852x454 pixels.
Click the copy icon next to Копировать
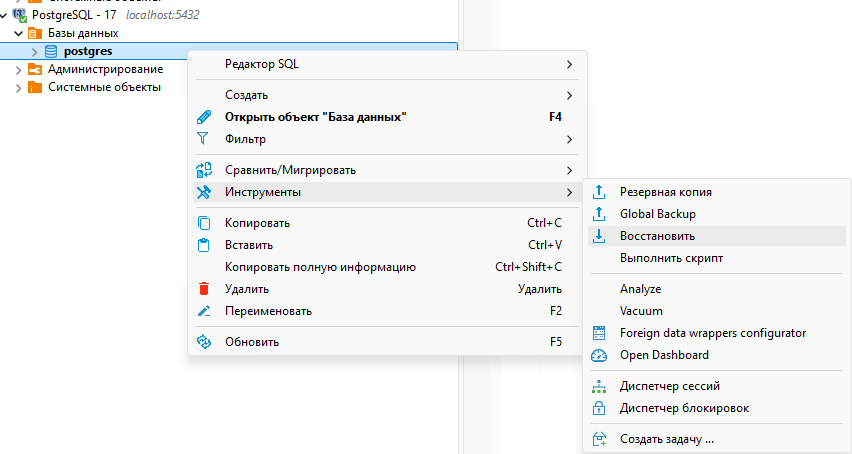pos(204,223)
